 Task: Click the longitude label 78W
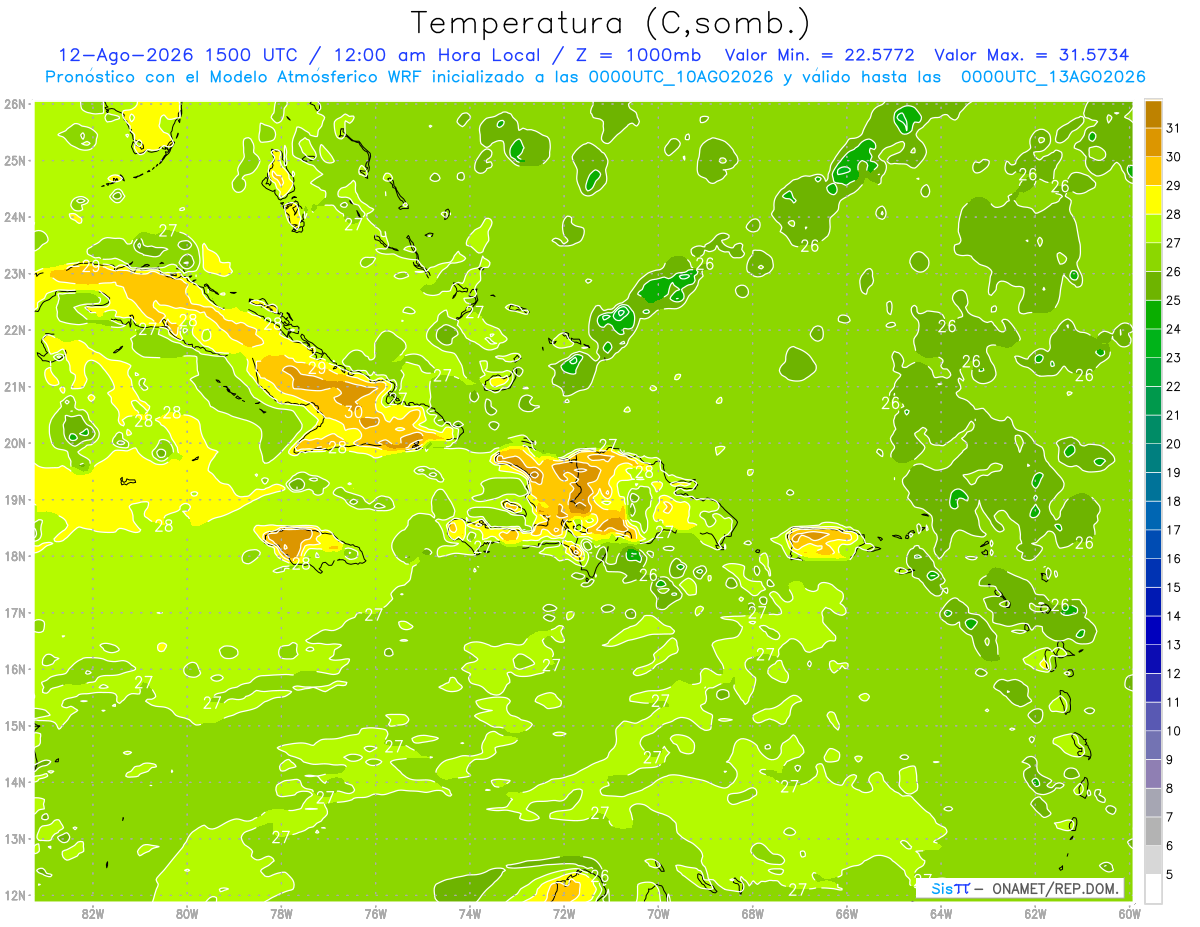281,913
